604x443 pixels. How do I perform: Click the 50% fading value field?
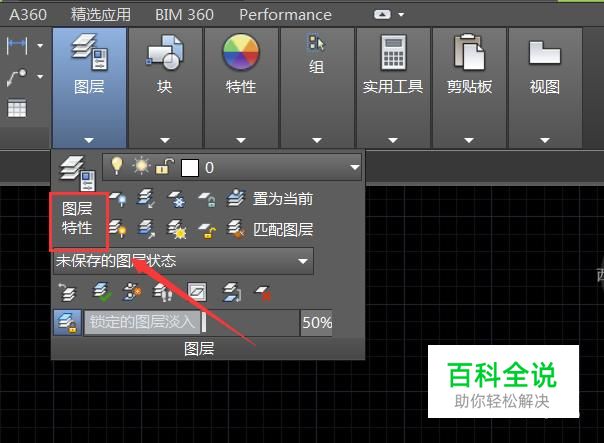317,322
